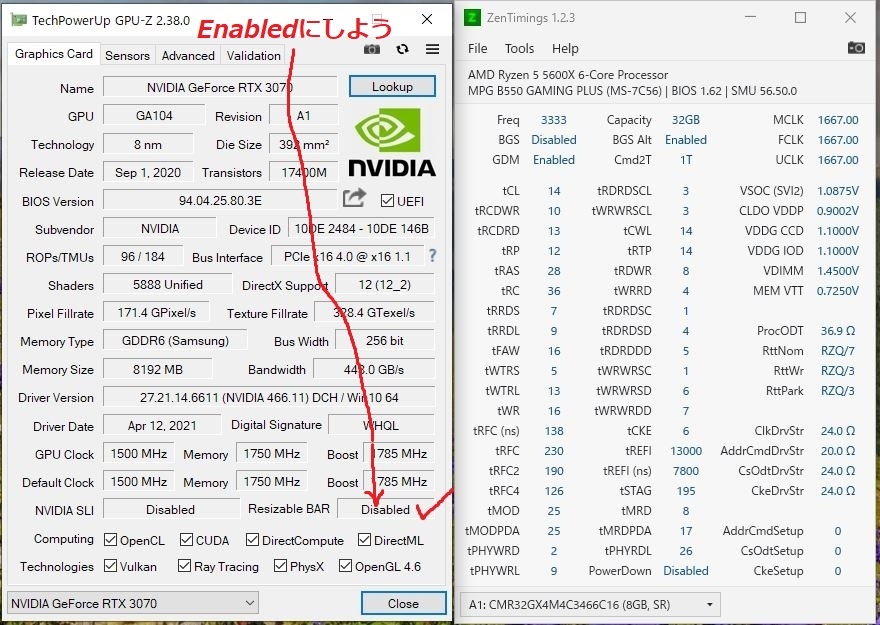Toggle the Ray Tracing checkbox
Screen dimensions: 880x625
point(184,566)
